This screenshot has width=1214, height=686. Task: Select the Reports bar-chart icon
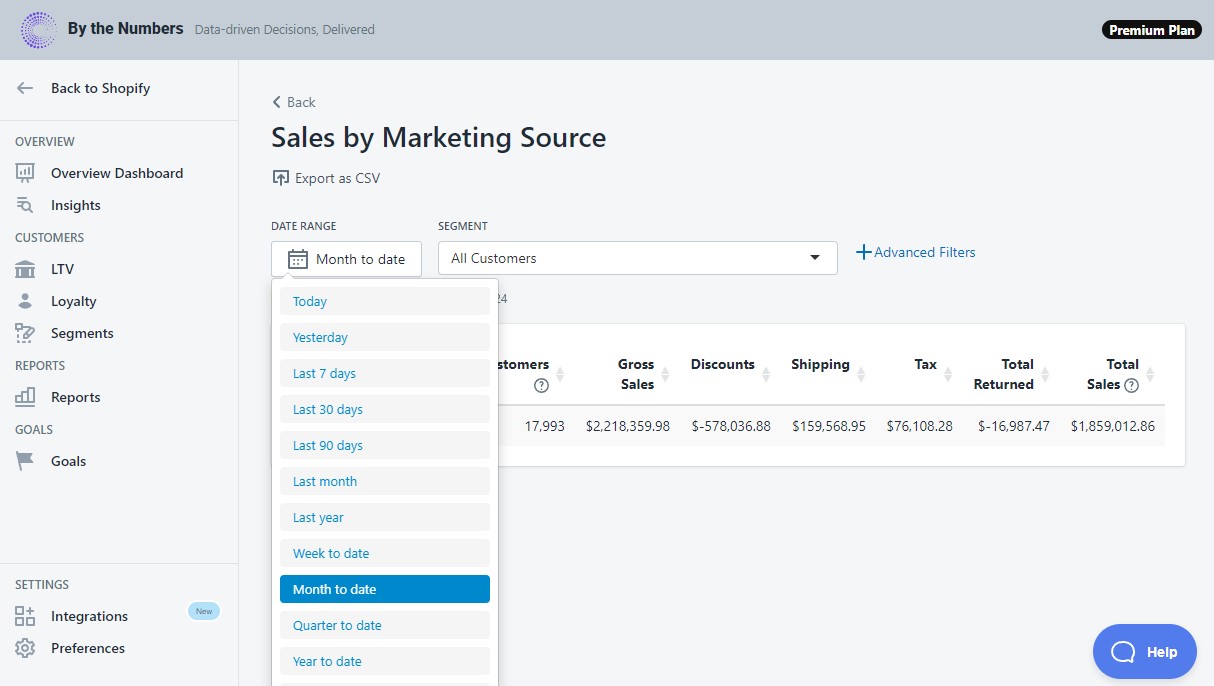click(x=27, y=397)
